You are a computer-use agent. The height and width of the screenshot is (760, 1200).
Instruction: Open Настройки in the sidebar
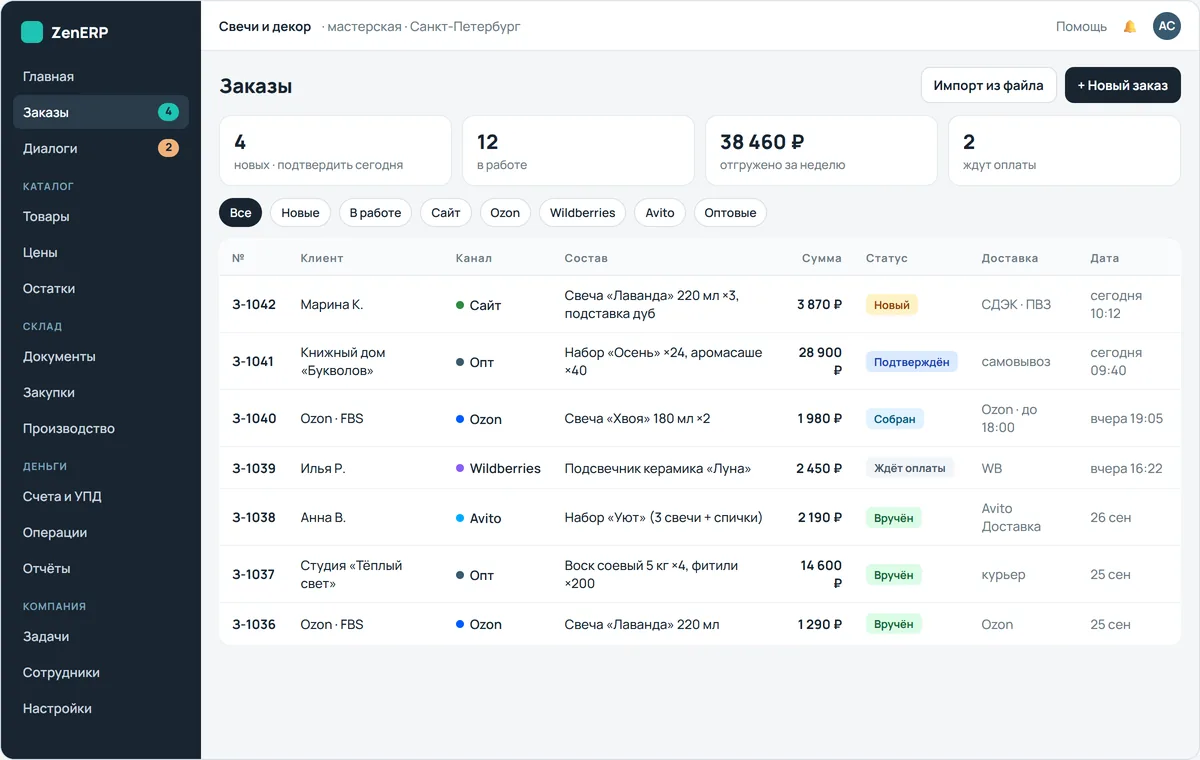point(100,708)
